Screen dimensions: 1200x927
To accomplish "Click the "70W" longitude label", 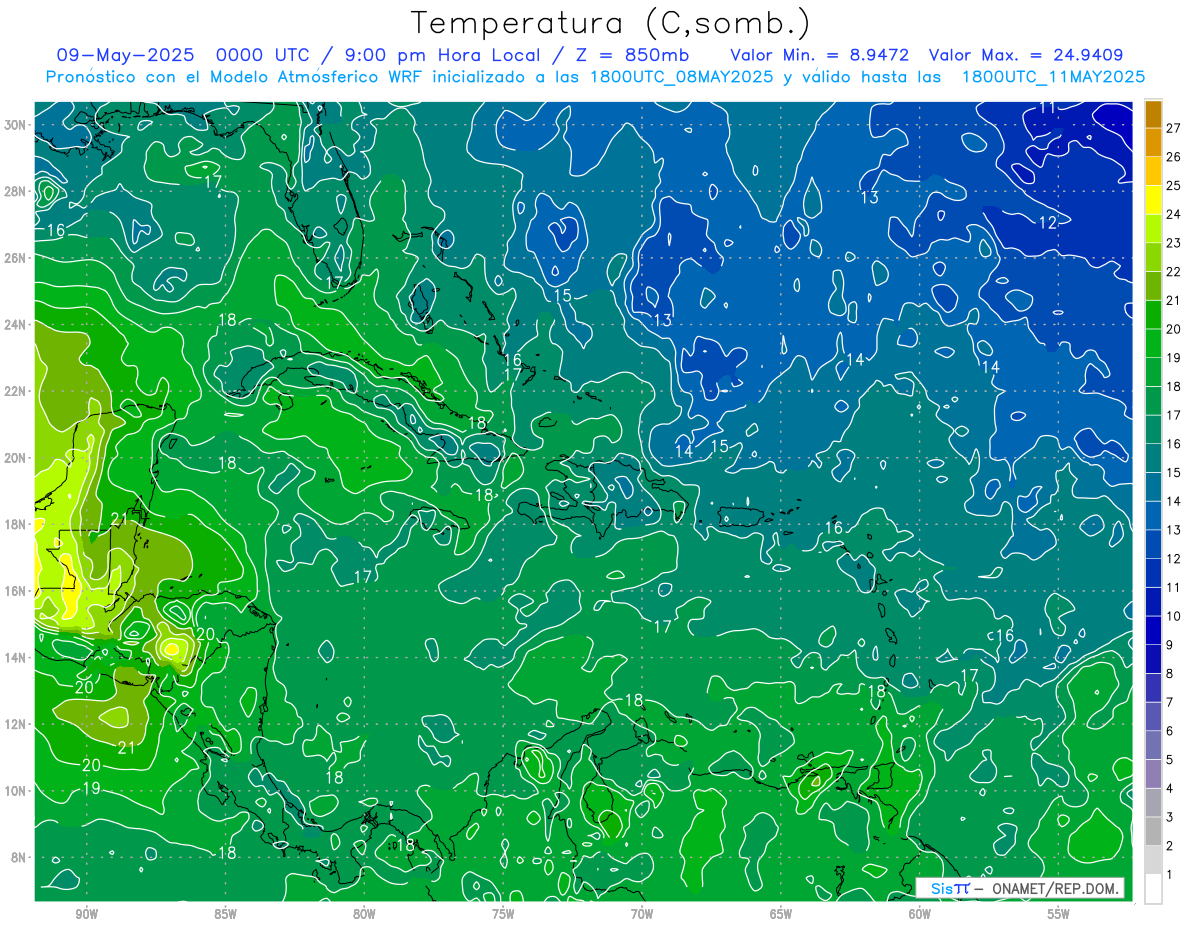I will point(642,914).
